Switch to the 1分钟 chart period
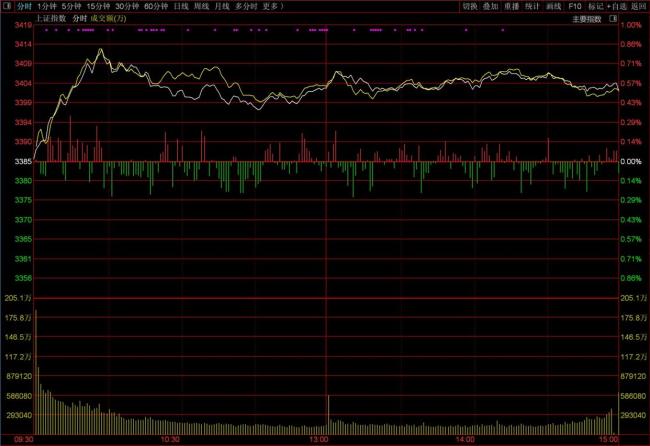This screenshot has height=446, width=650. pyautogui.click(x=46, y=6)
